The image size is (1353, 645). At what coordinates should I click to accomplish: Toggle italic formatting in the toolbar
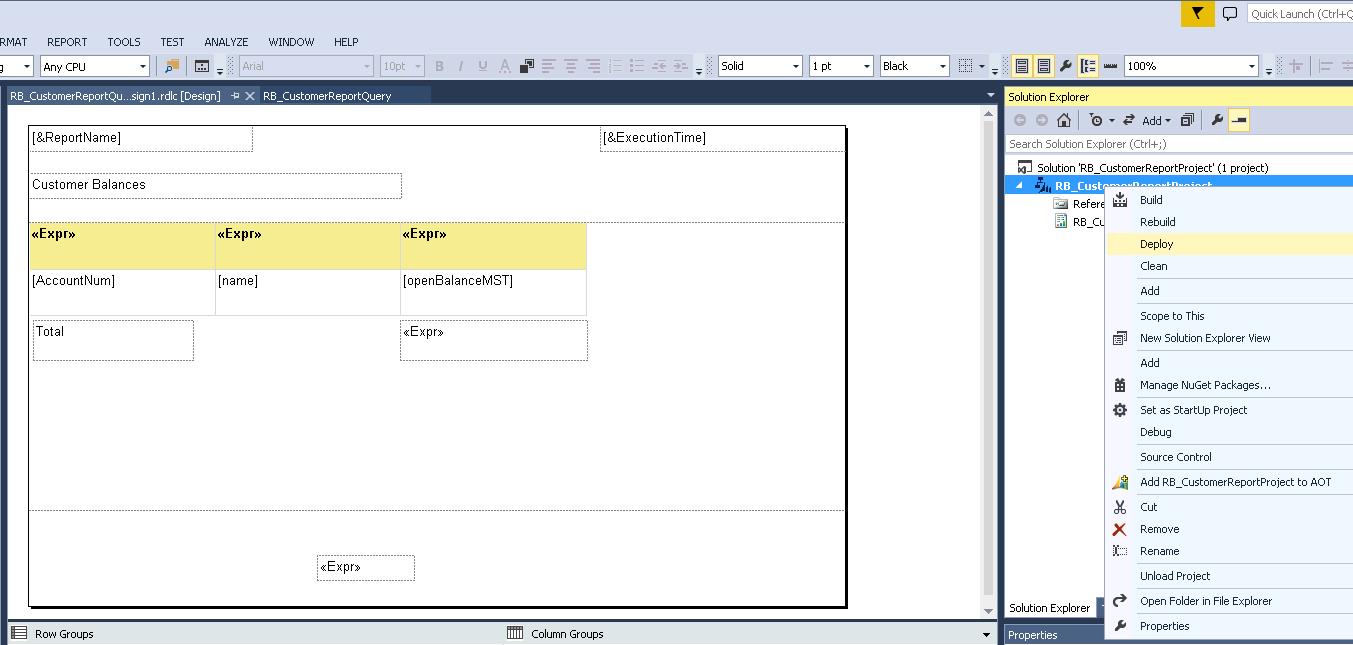pyautogui.click(x=458, y=65)
